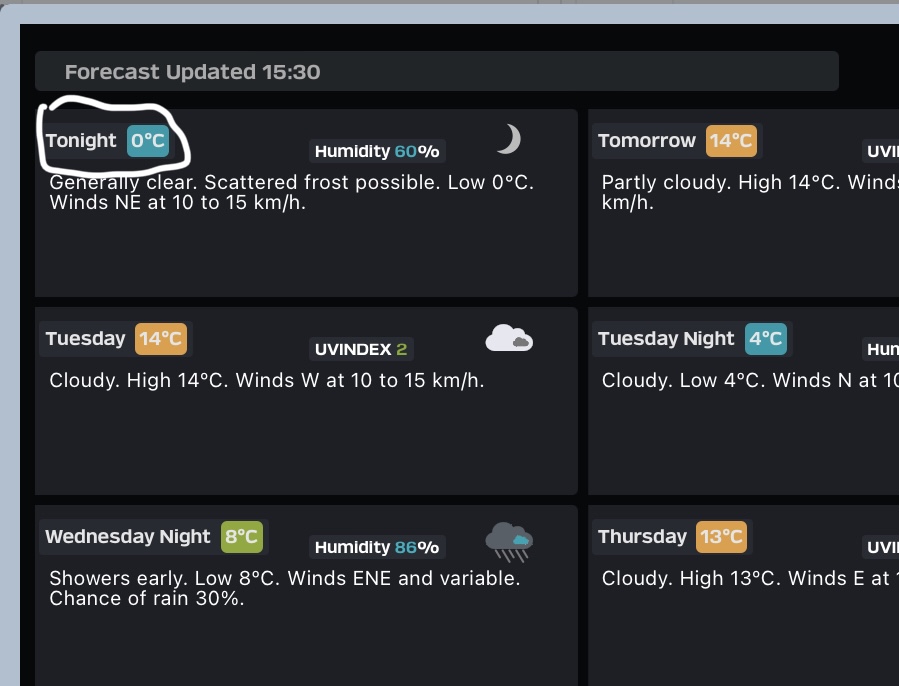
Task: Open the Forecast Updated 15:30 bar
Action: [x=437, y=71]
